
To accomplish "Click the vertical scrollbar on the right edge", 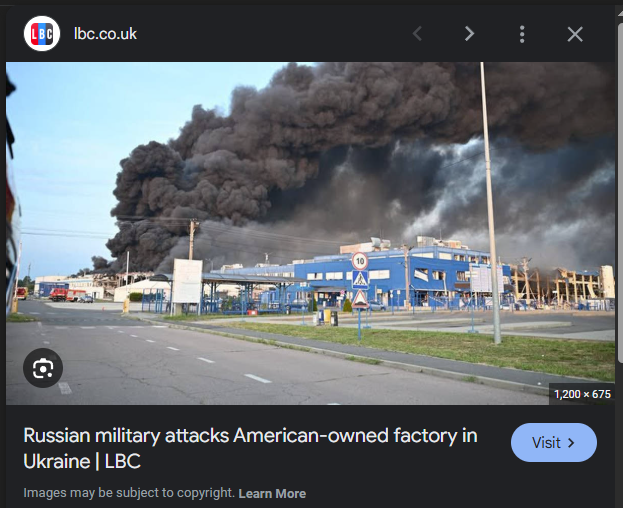I will click(x=620, y=191).
